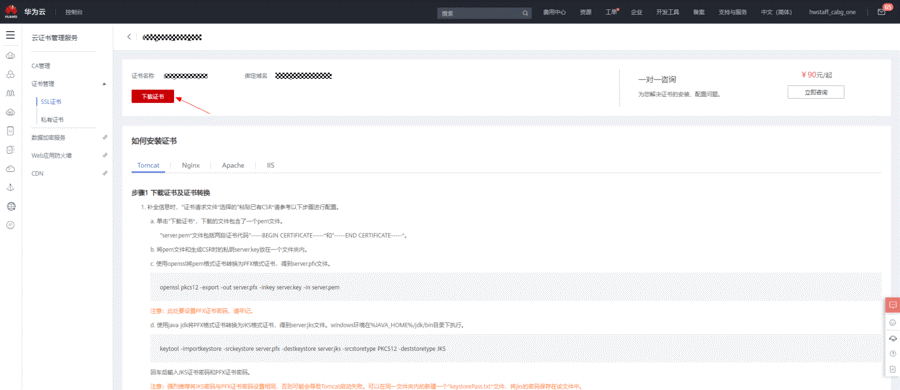Collapse the 证书管理 section arrow

click(104, 84)
